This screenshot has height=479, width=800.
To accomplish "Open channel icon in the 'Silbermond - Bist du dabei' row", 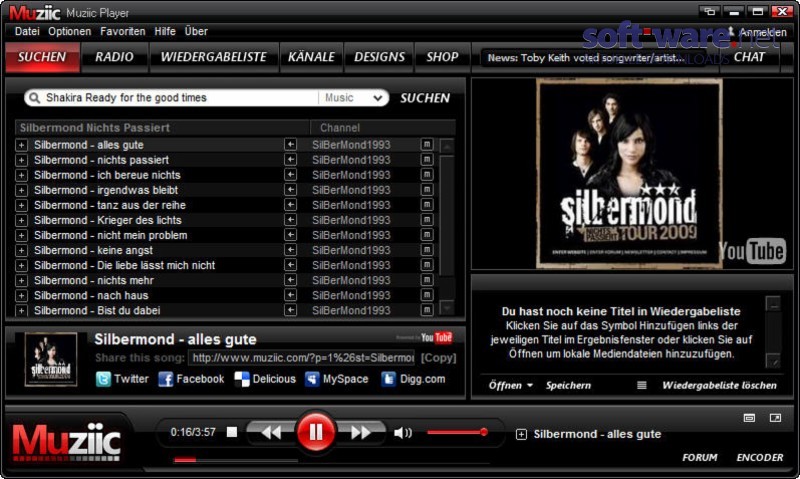I will pos(427,310).
